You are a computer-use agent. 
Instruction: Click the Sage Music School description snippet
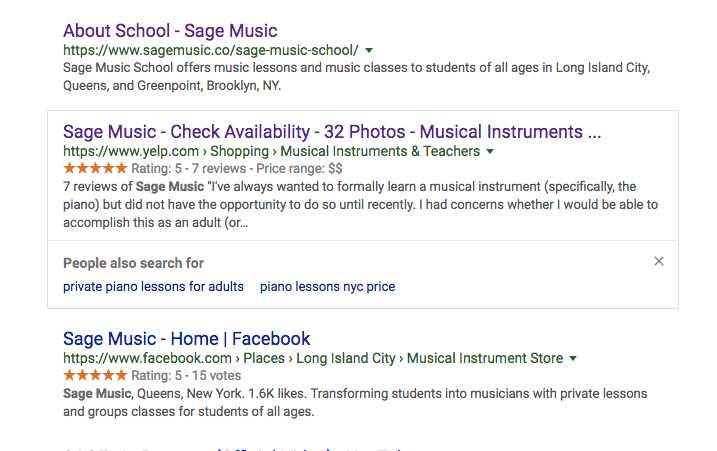tap(356, 77)
